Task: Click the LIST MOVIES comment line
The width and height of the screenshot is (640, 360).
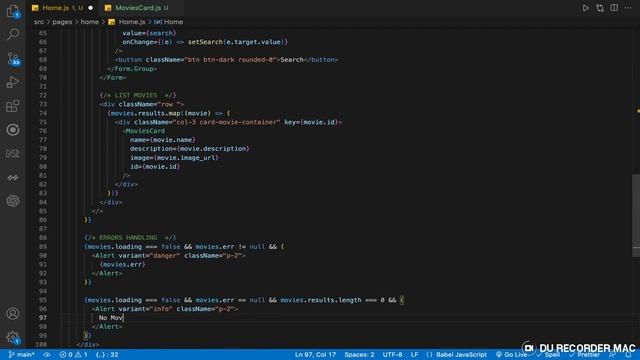Action: coord(138,95)
